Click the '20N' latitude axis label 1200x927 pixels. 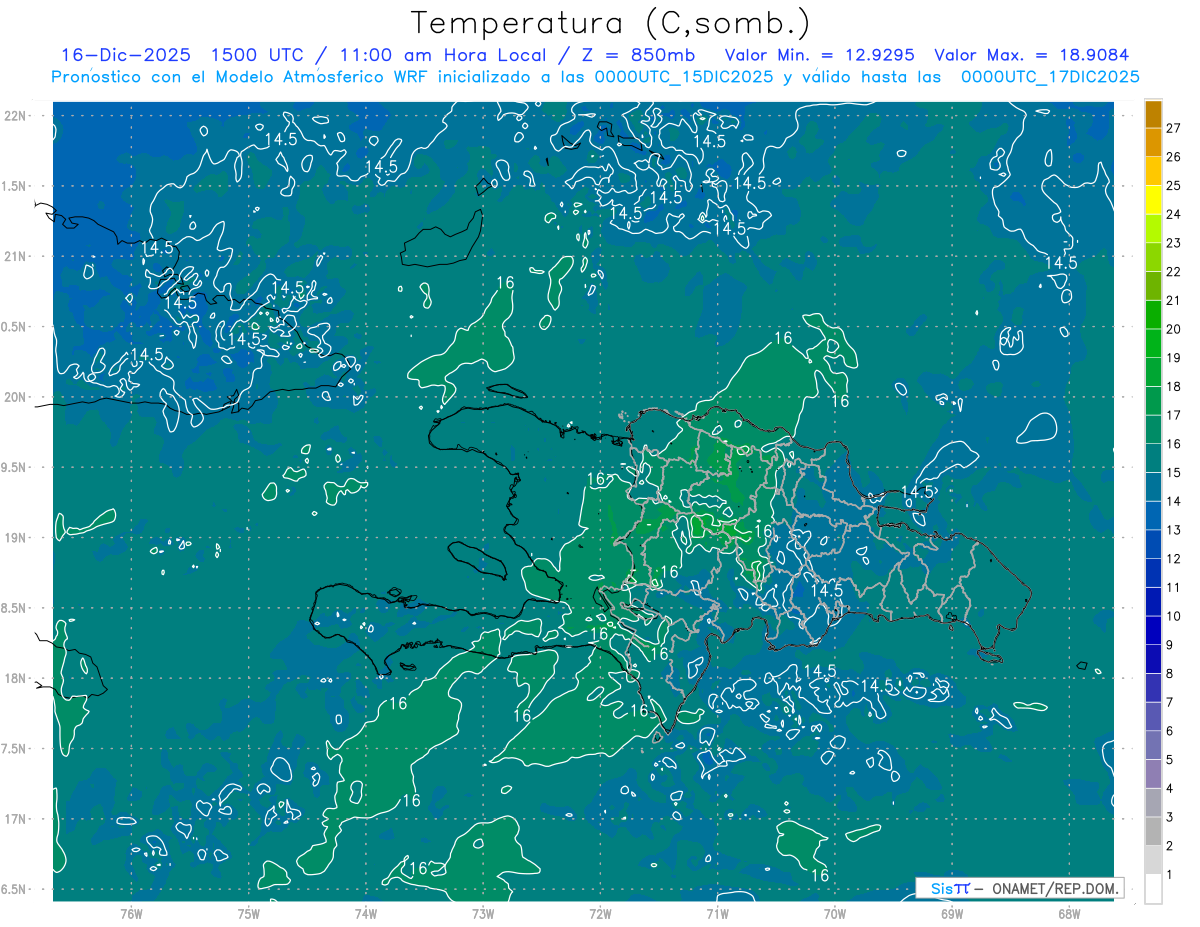[15, 397]
